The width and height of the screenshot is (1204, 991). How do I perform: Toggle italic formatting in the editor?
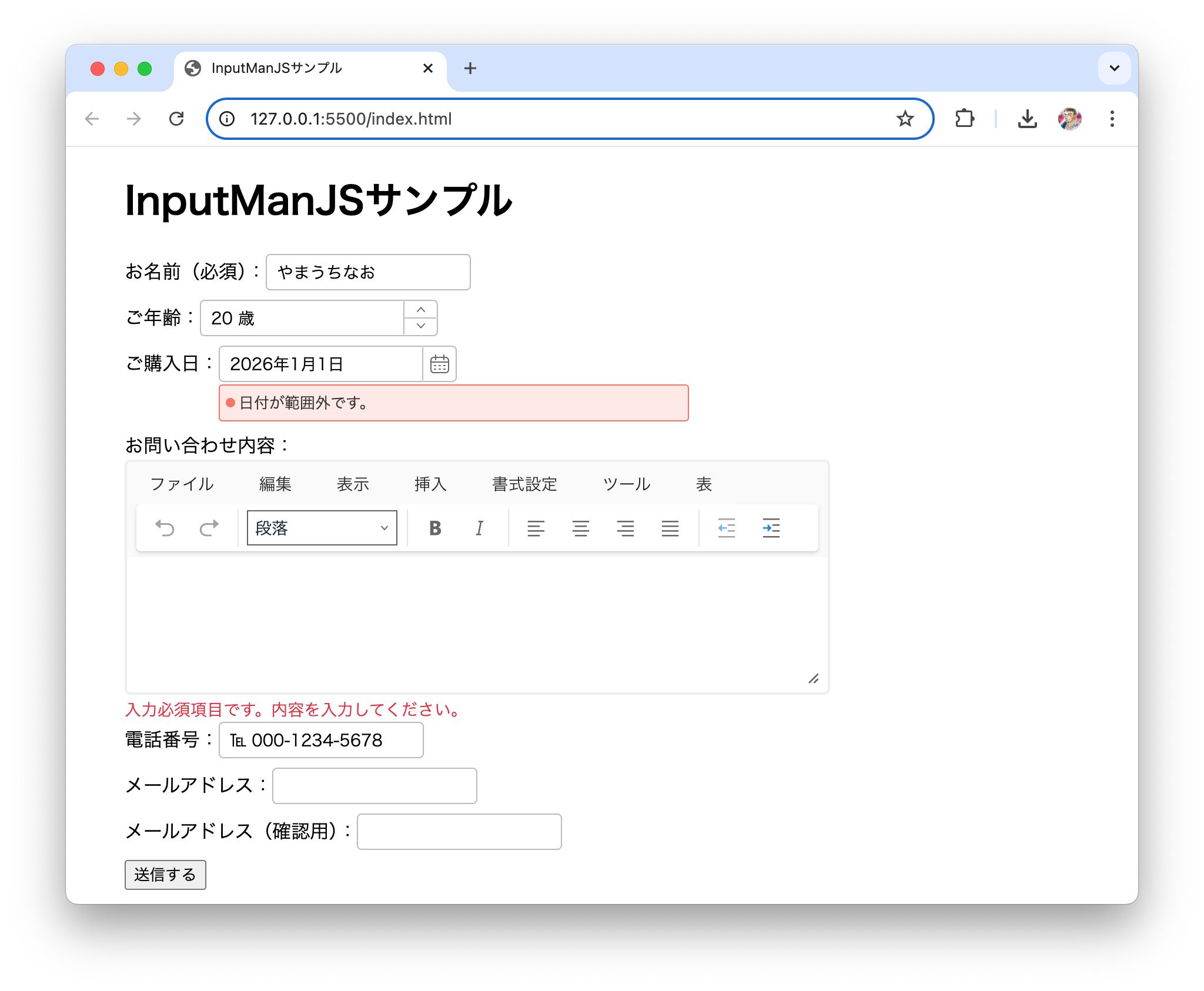click(x=480, y=528)
